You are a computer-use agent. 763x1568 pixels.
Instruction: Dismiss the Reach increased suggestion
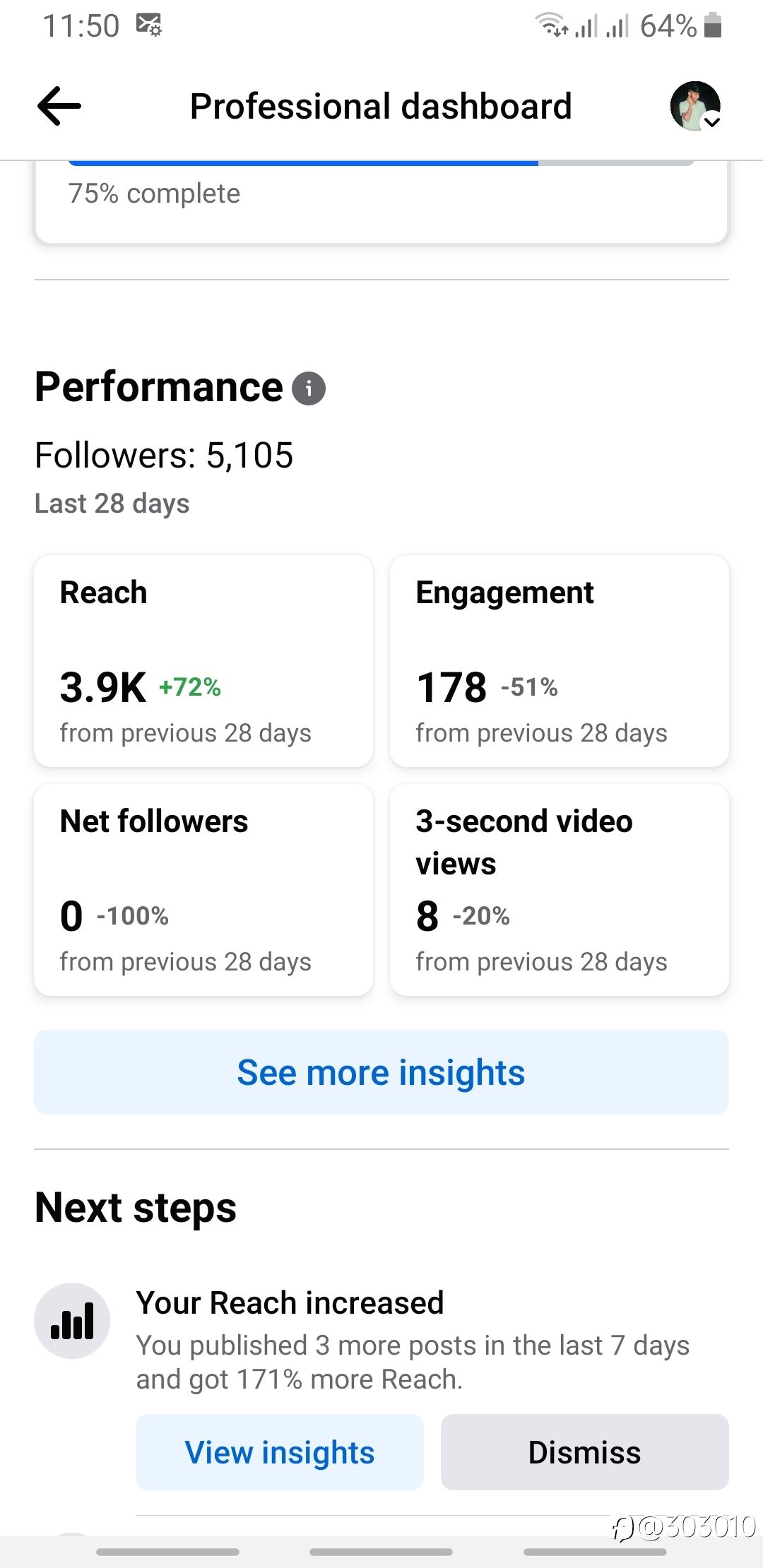(585, 1452)
